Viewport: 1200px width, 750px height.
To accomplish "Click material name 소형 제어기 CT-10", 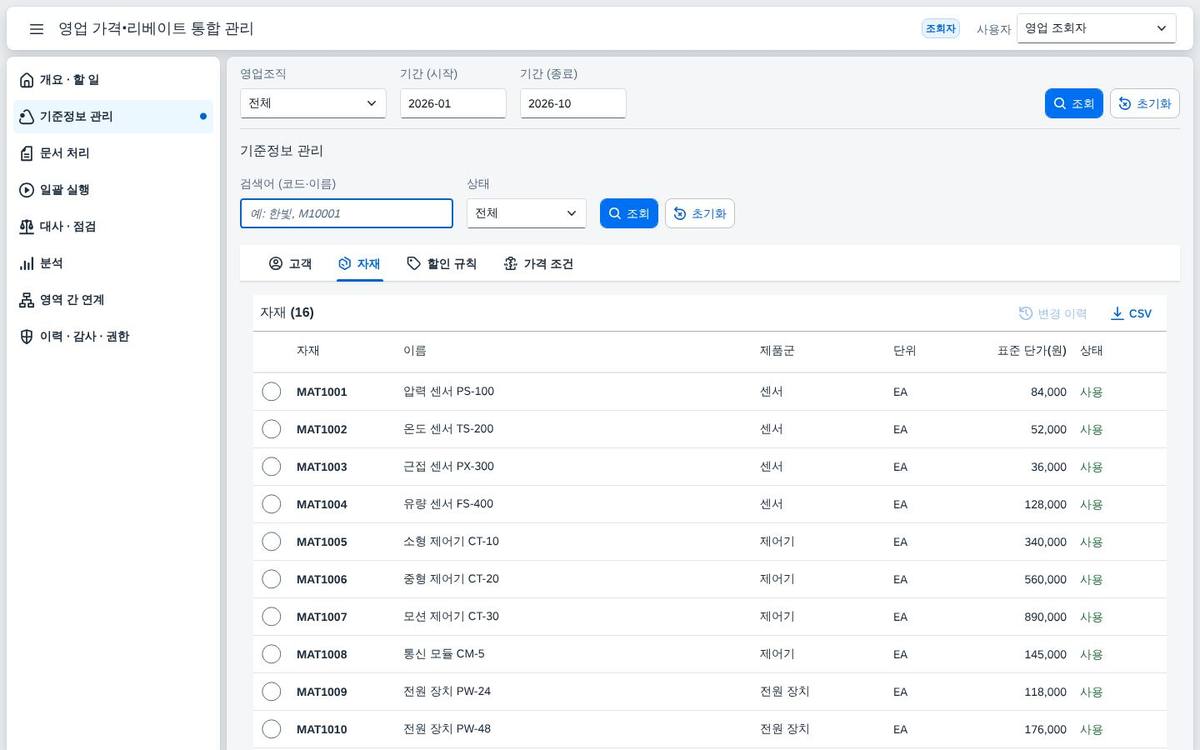I will pyautogui.click(x=451, y=541).
